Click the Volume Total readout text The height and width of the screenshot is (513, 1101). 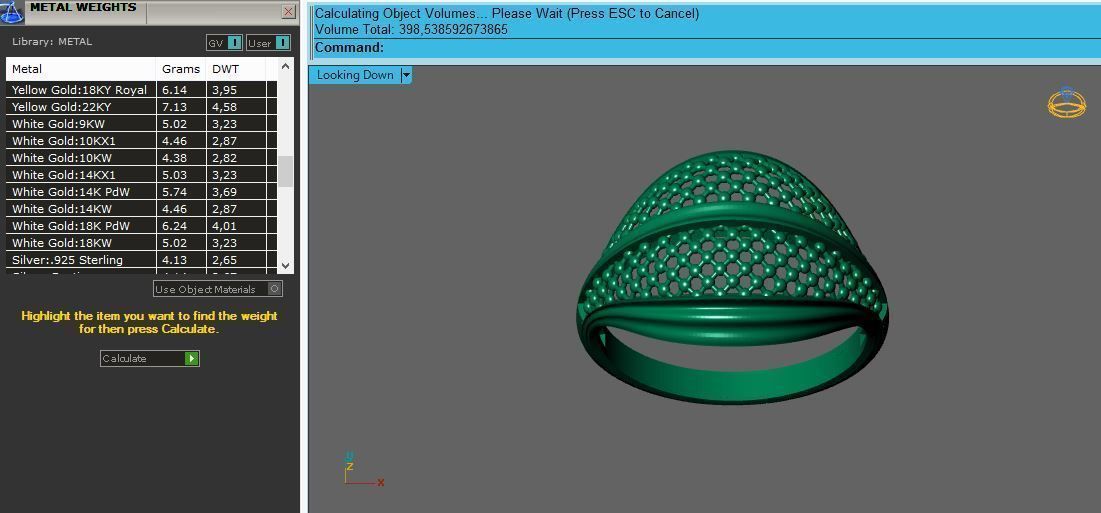pyautogui.click(x=411, y=29)
